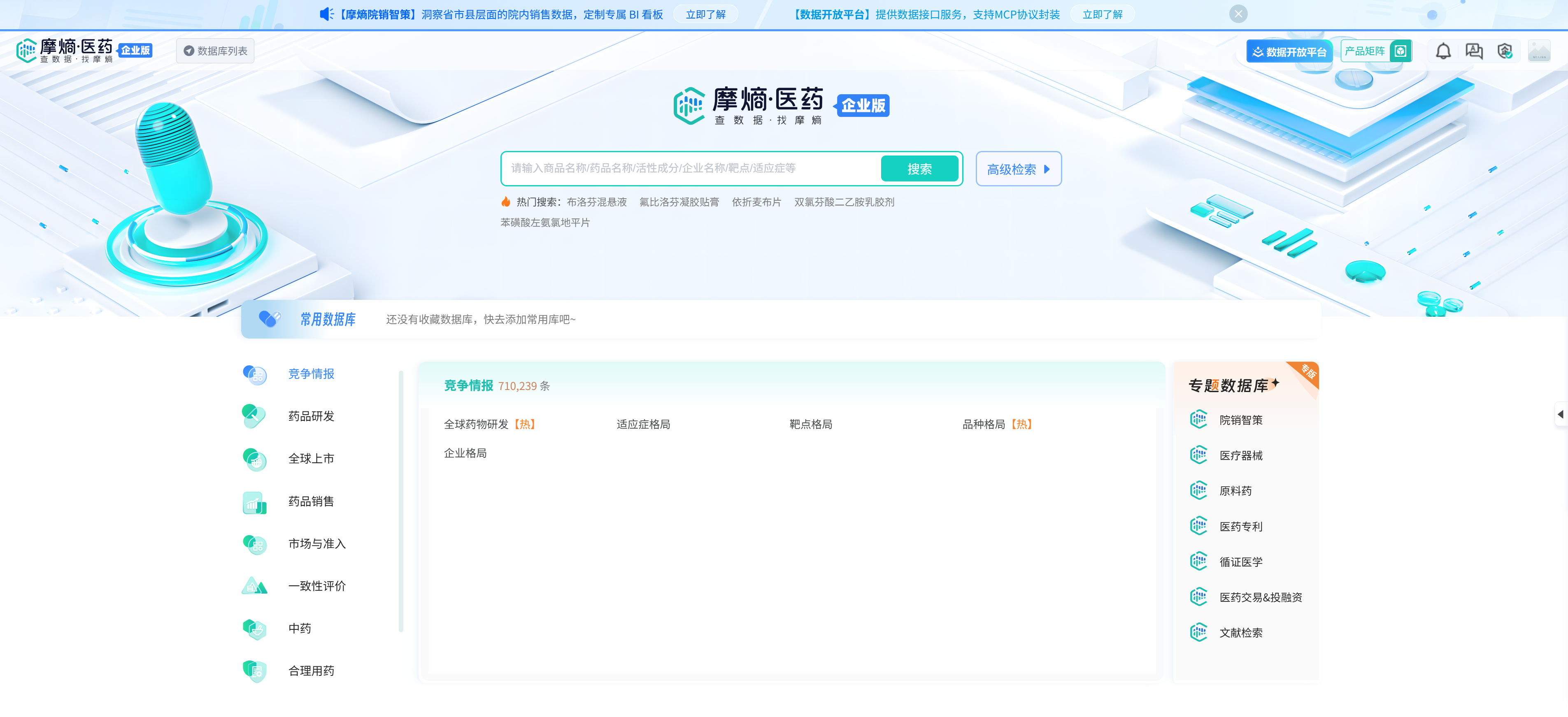This screenshot has width=1568, height=717.
Task: Open 医药交易&投融资 special database
Action: click(1261, 598)
